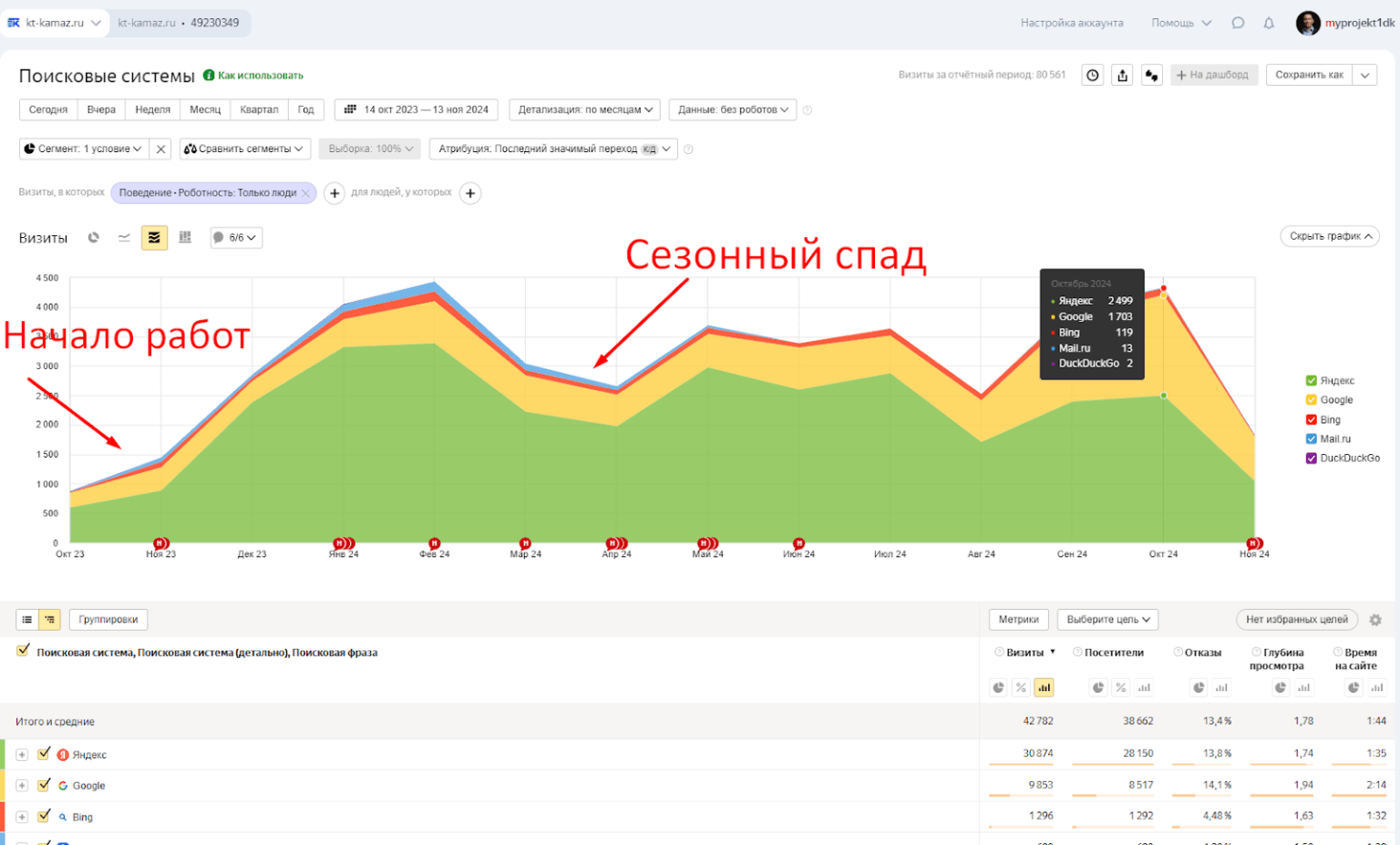The height and width of the screenshot is (845, 1400).
Task: Select the 'Вчера' period tab
Action: tap(101, 109)
